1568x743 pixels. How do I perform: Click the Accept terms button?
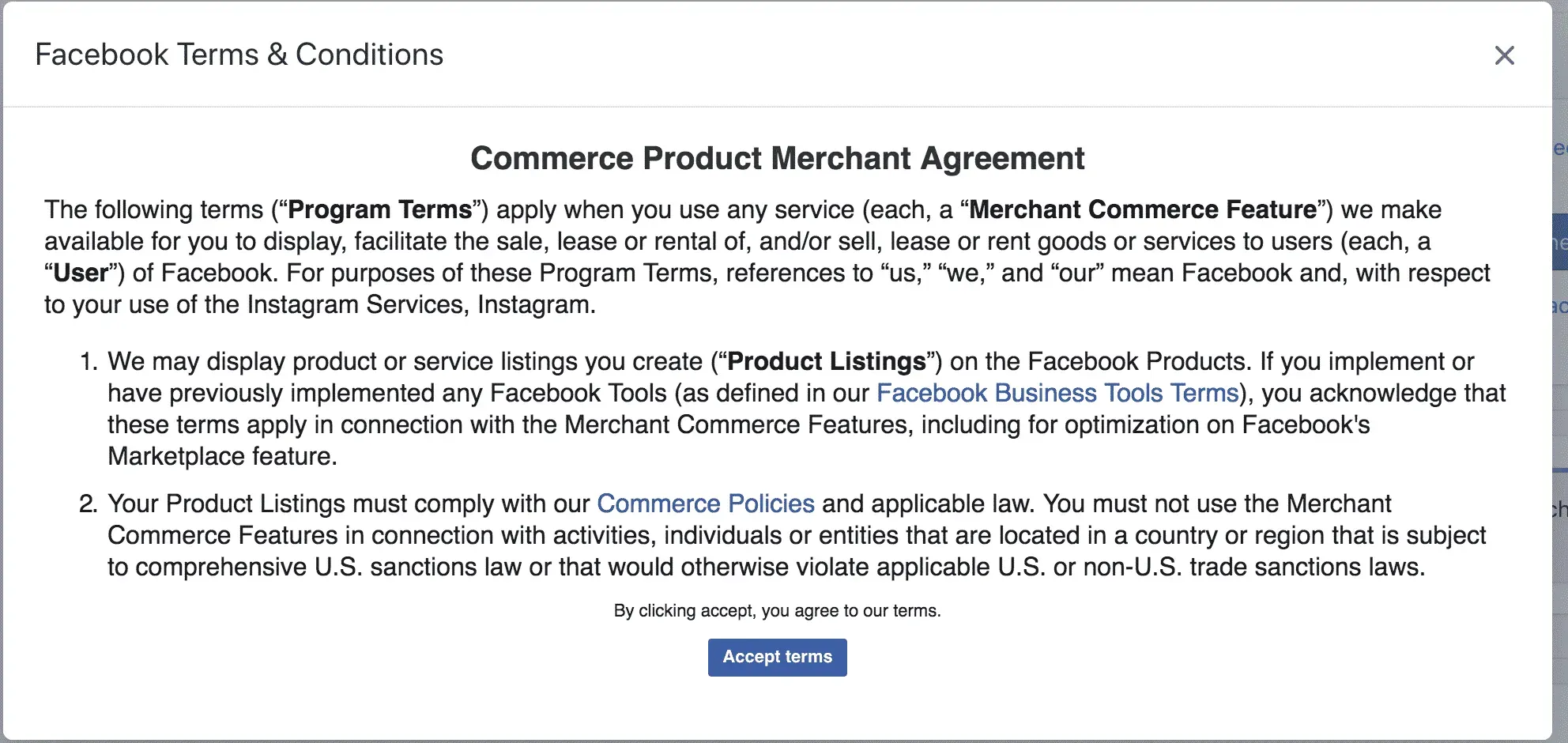pos(777,657)
